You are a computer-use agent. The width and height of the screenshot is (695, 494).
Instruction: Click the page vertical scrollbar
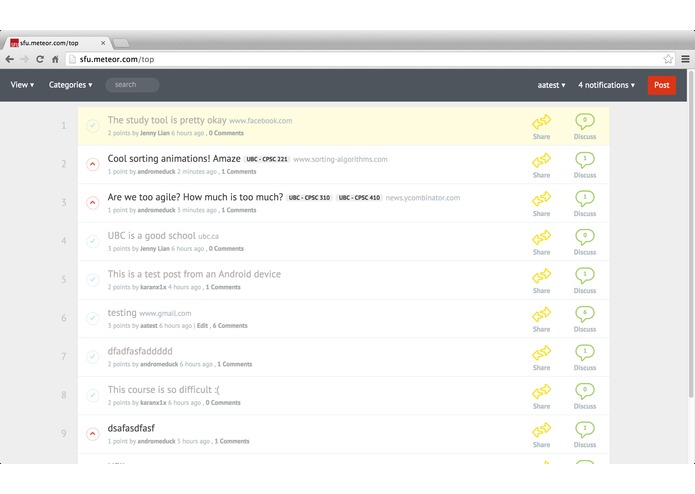[691, 235]
